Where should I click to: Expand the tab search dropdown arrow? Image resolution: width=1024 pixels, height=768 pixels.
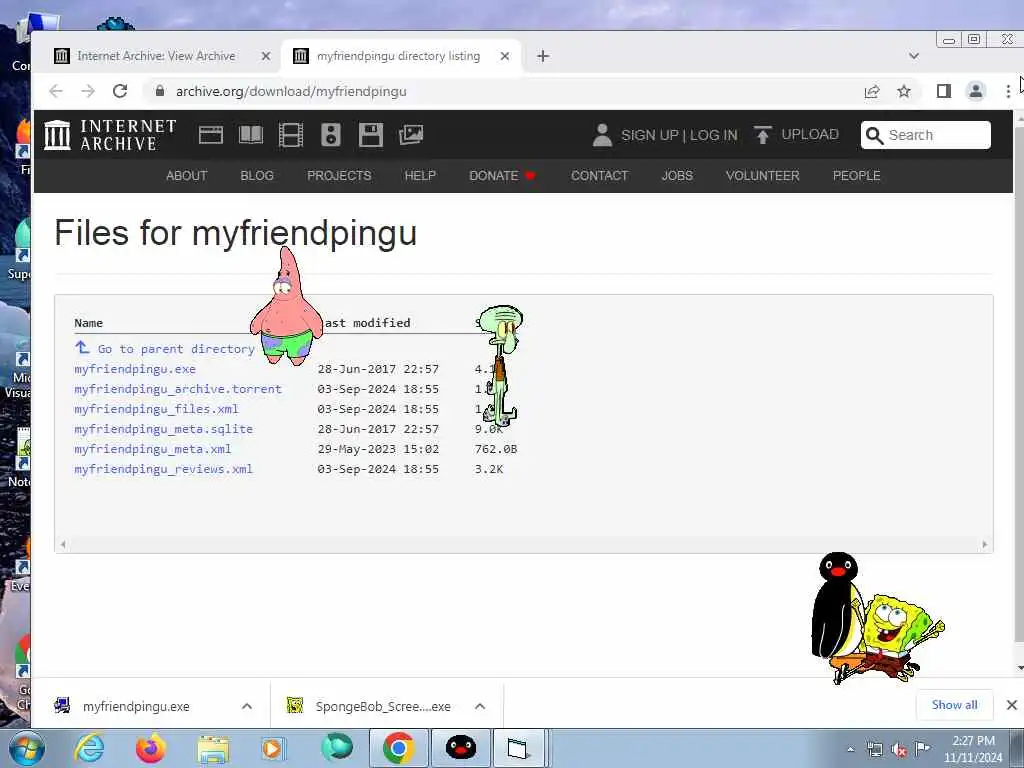coord(914,56)
